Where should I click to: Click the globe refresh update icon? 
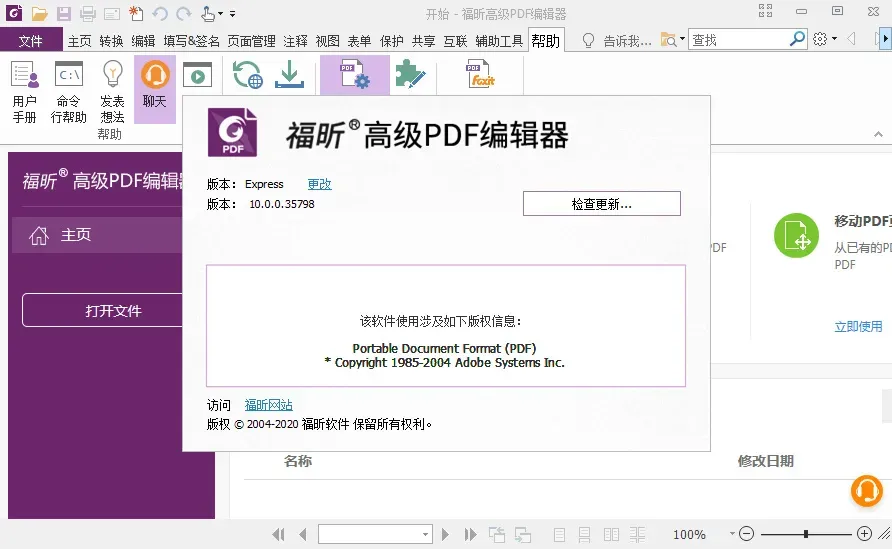tap(247, 75)
